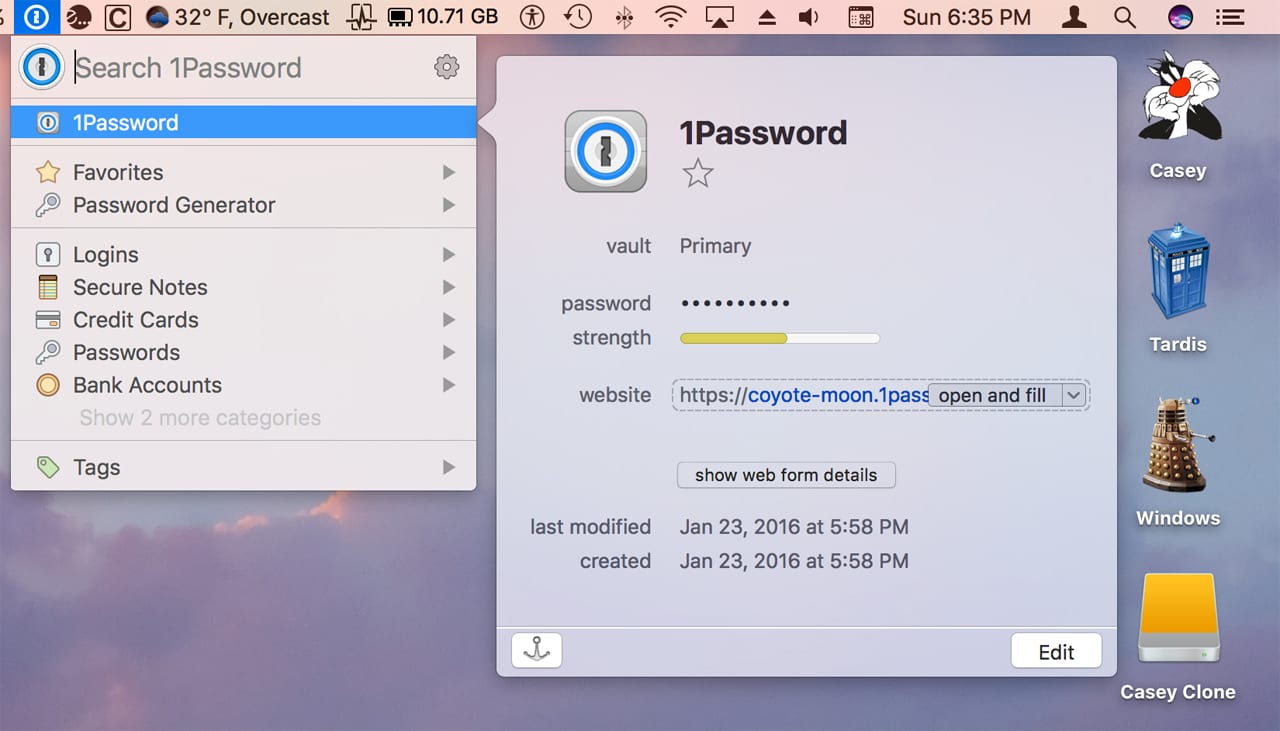Click the Siri icon in menu bar
The height and width of the screenshot is (731, 1280).
[1180, 17]
